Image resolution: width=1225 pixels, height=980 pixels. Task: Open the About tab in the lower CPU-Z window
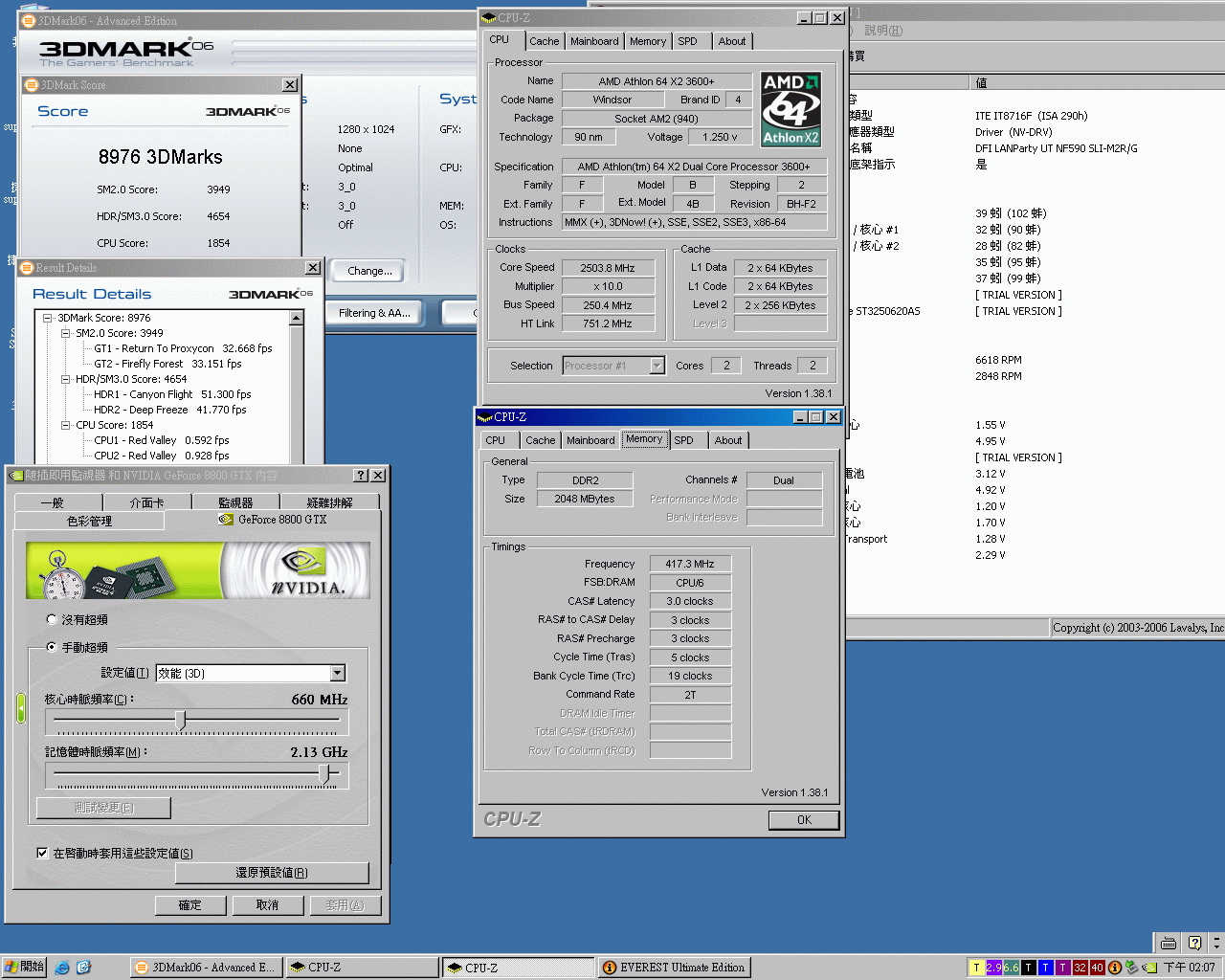coord(728,440)
